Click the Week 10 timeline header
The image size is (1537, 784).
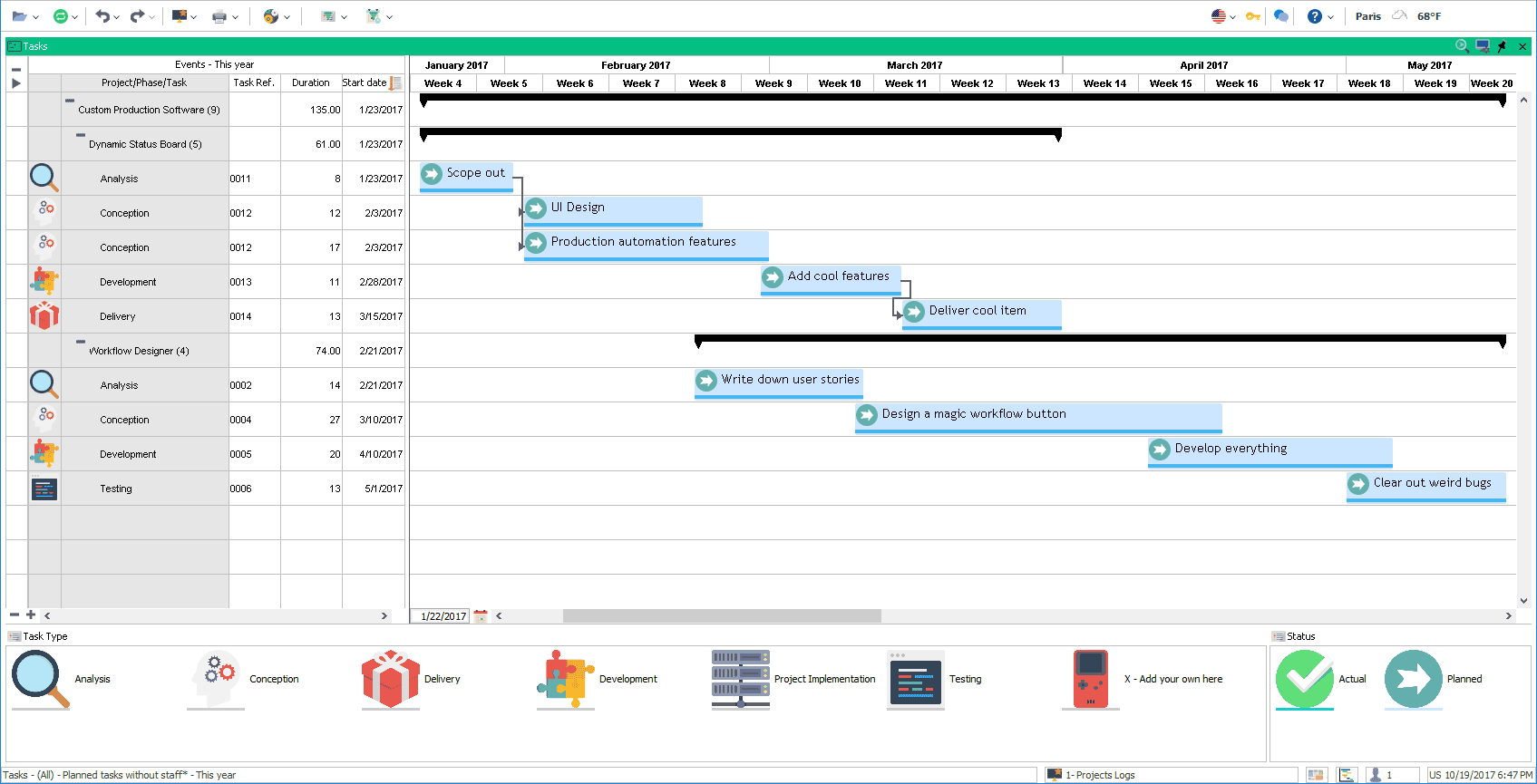pyautogui.click(x=840, y=83)
